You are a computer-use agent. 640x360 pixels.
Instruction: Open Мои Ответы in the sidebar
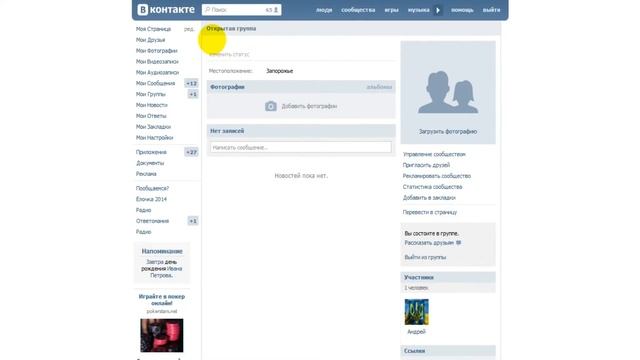151,116
